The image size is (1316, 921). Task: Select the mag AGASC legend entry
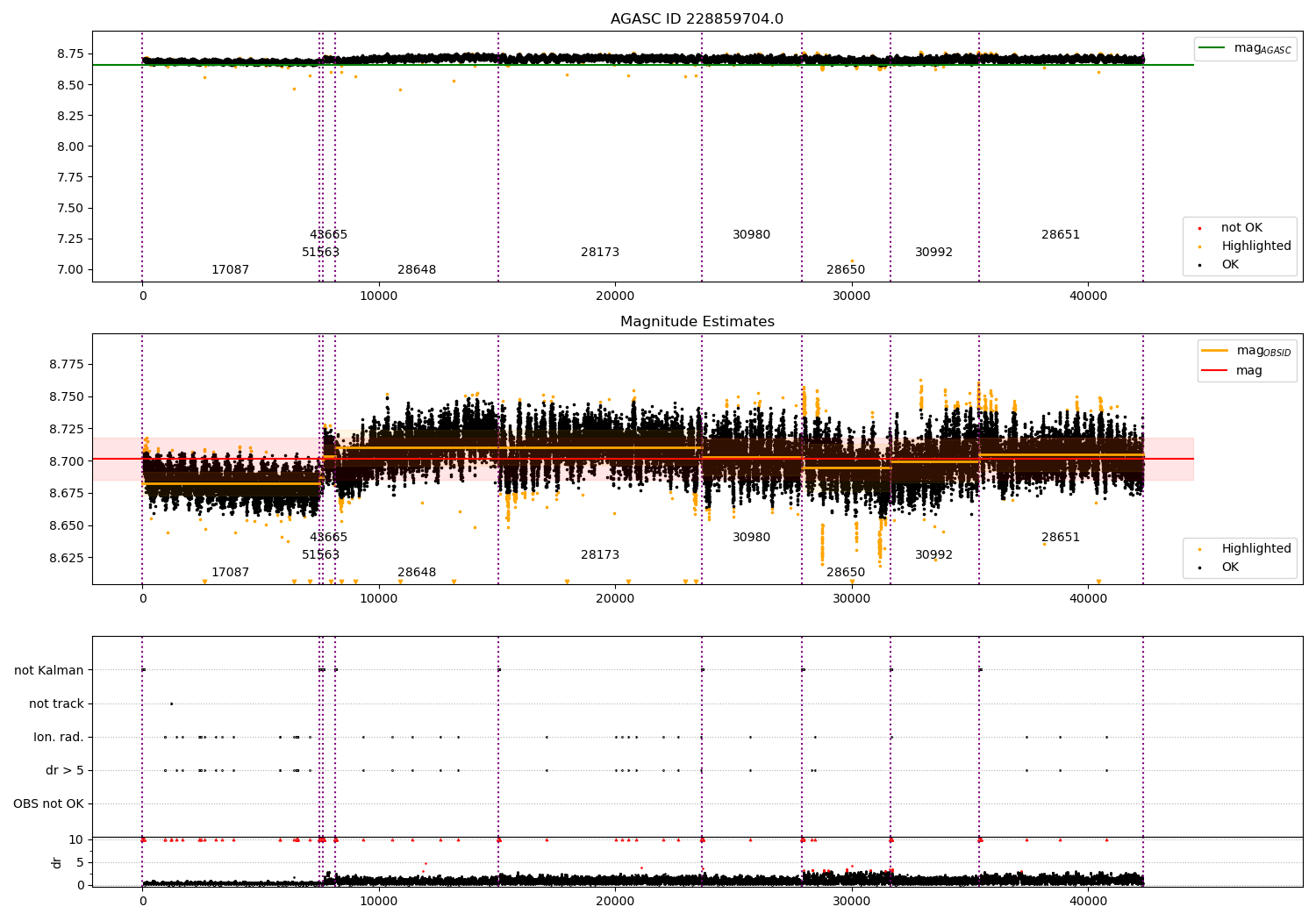pos(1246,48)
